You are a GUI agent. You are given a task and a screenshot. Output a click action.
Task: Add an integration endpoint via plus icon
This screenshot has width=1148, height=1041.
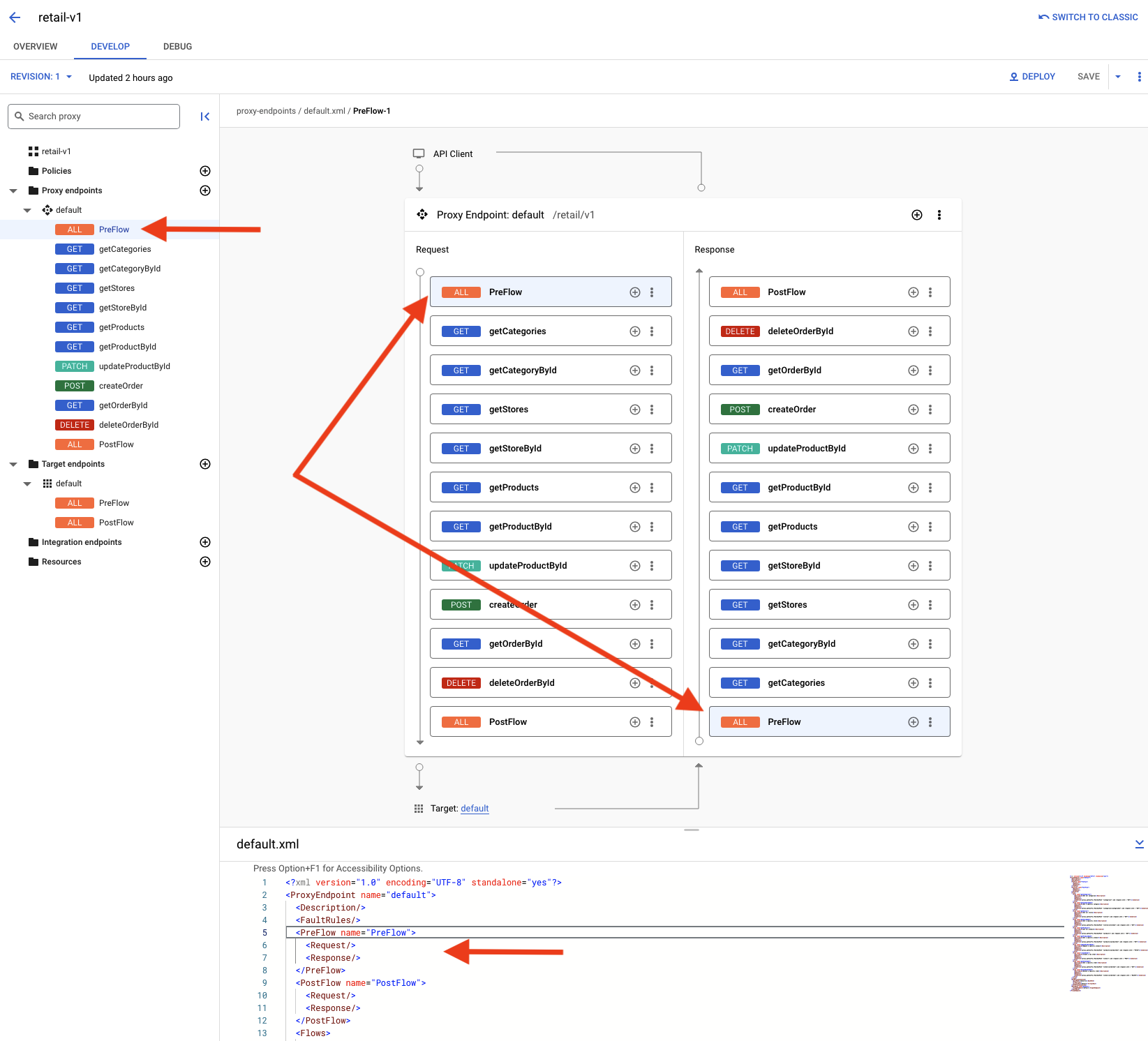click(x=205, y=542)
